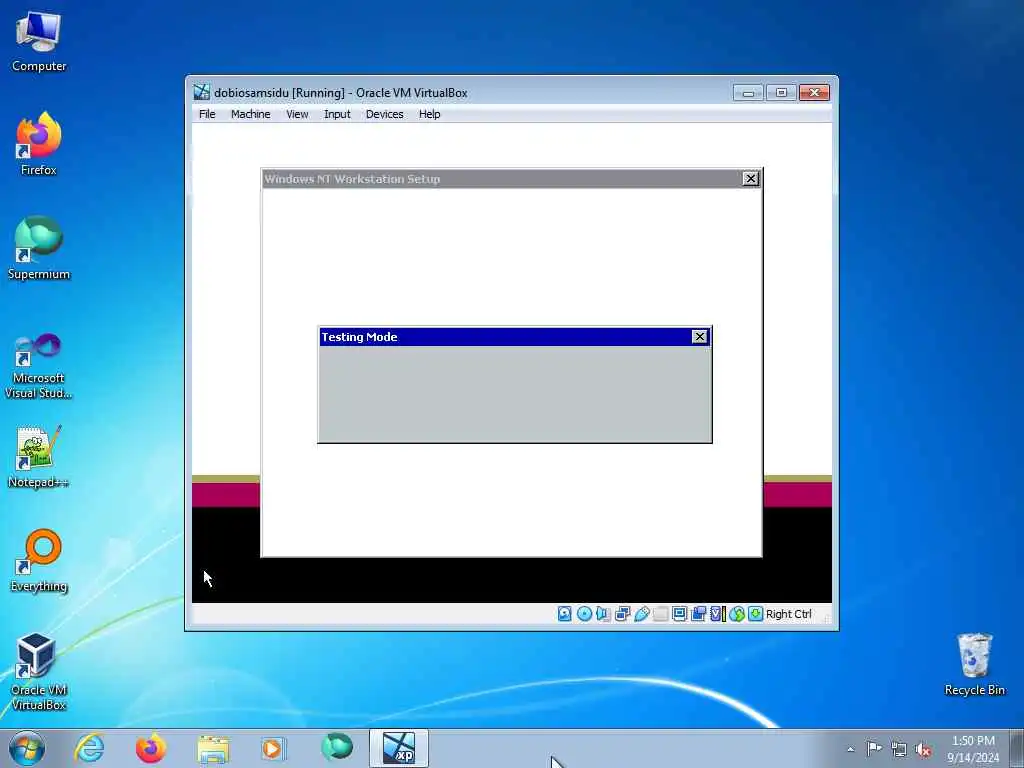
Task: Open the File menu in VirtualBox
Action: (x=207, y=114)
